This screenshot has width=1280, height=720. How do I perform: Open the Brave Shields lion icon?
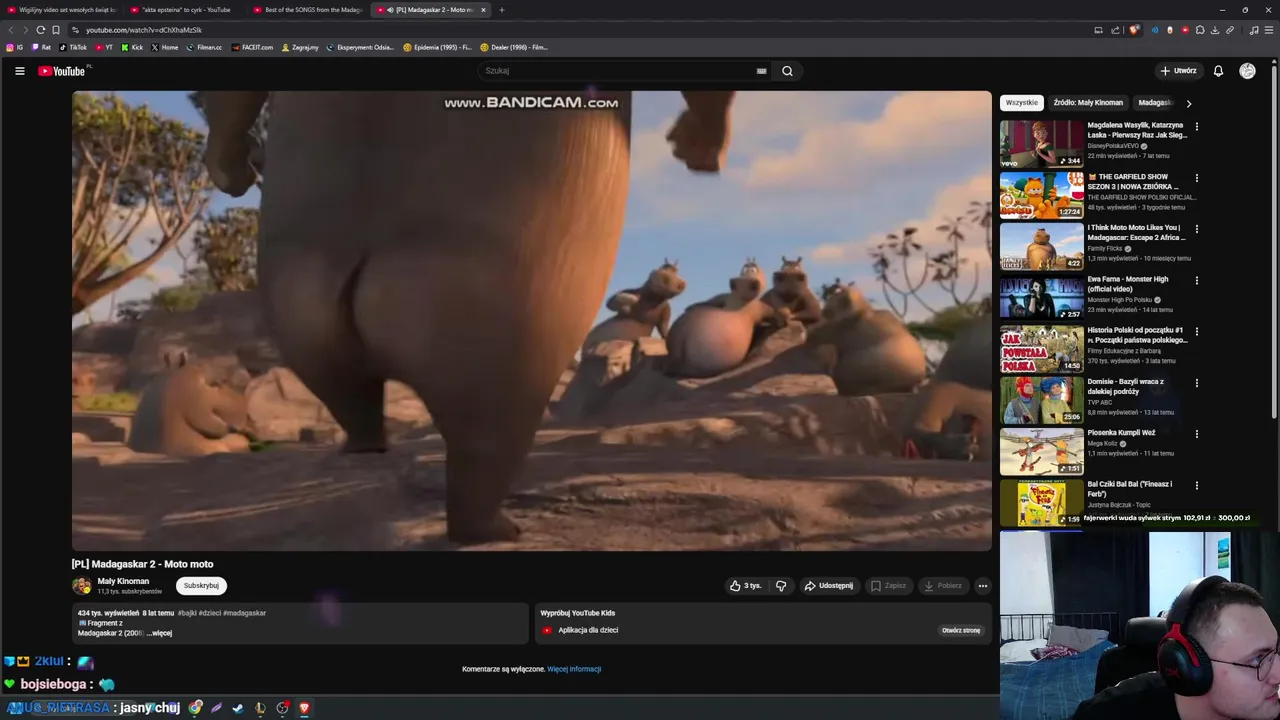[1134, 30]
